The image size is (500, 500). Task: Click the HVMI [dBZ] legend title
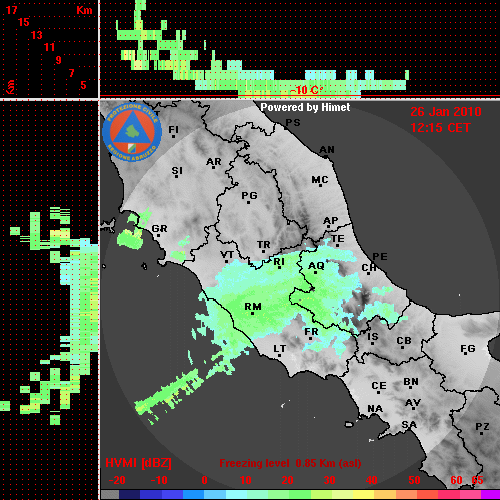pos(138,463)
